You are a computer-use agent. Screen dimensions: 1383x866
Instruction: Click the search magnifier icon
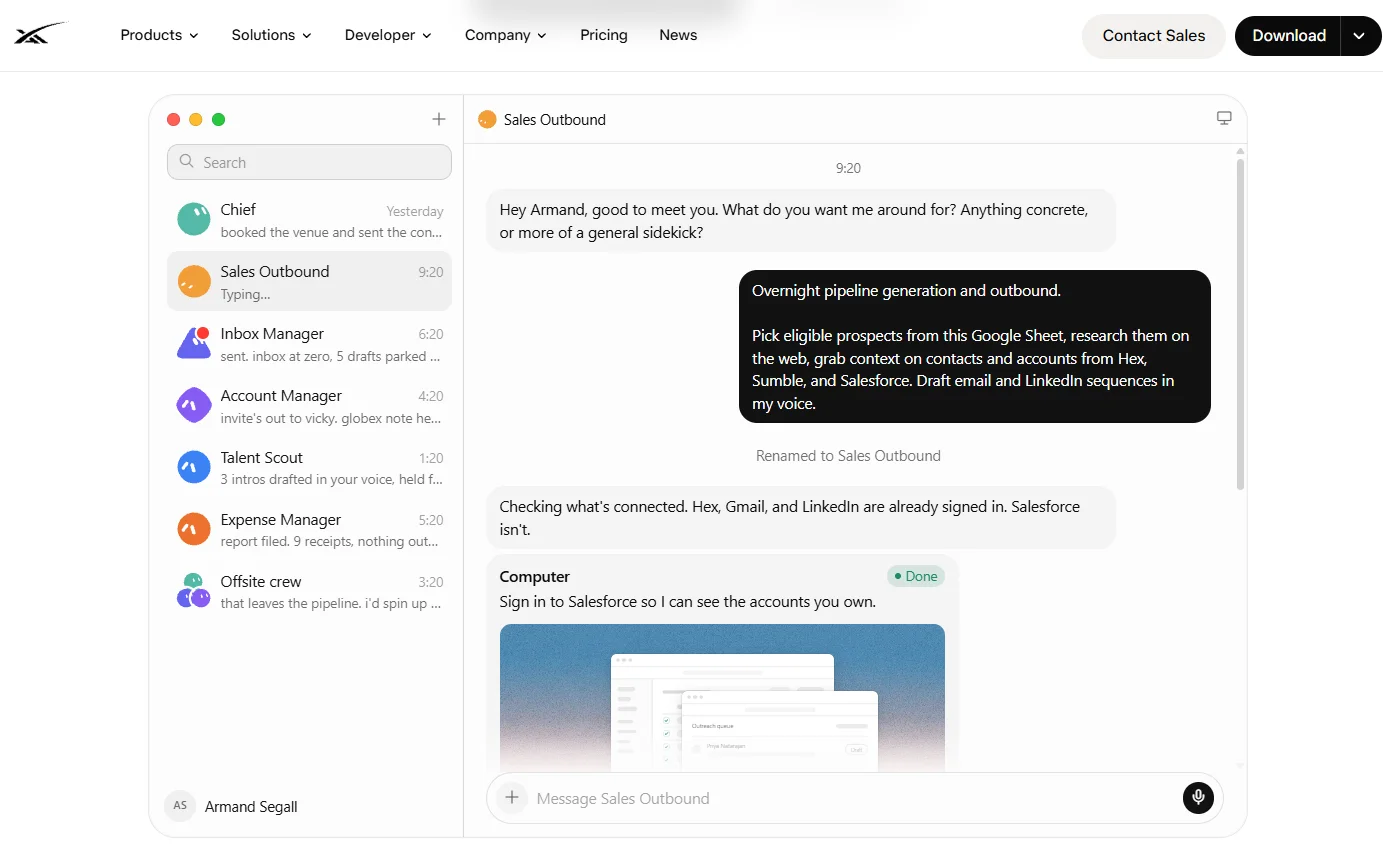[186, 162]
